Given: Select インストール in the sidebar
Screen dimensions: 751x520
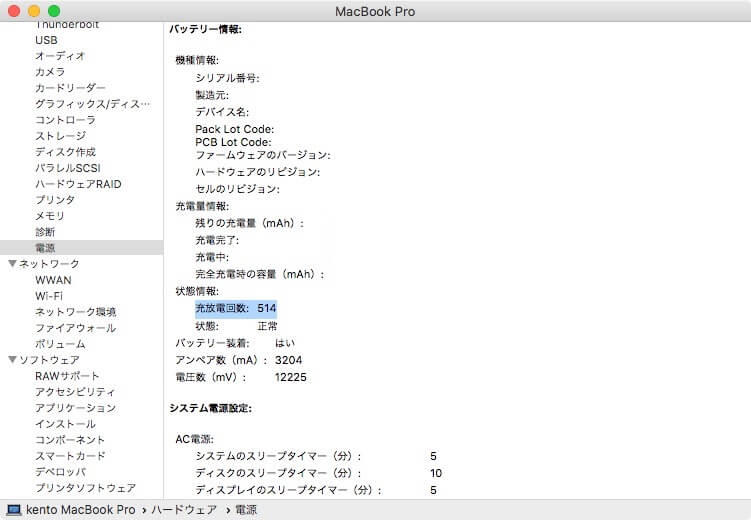Looking at the screenshot, I should 65,424.
